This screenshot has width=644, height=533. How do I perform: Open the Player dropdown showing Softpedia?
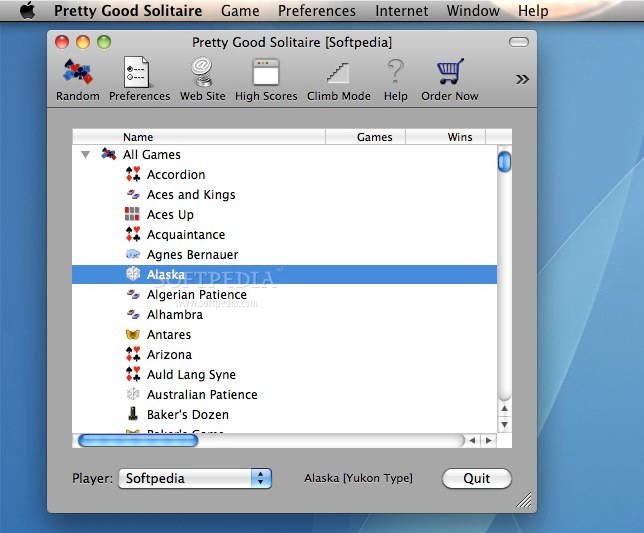click(x=195, y=478)
